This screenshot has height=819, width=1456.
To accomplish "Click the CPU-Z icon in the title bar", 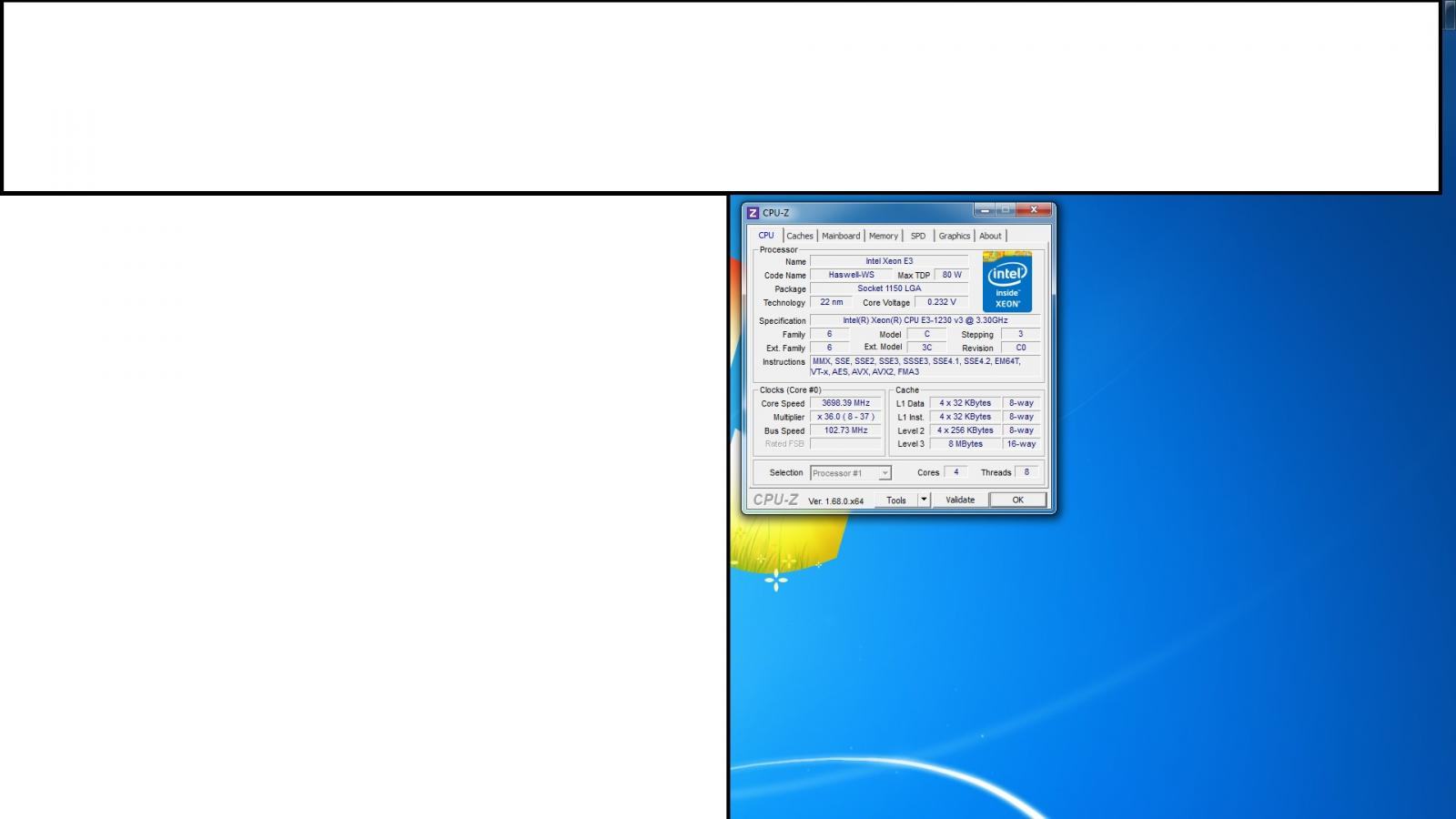I will click(753, 213).
